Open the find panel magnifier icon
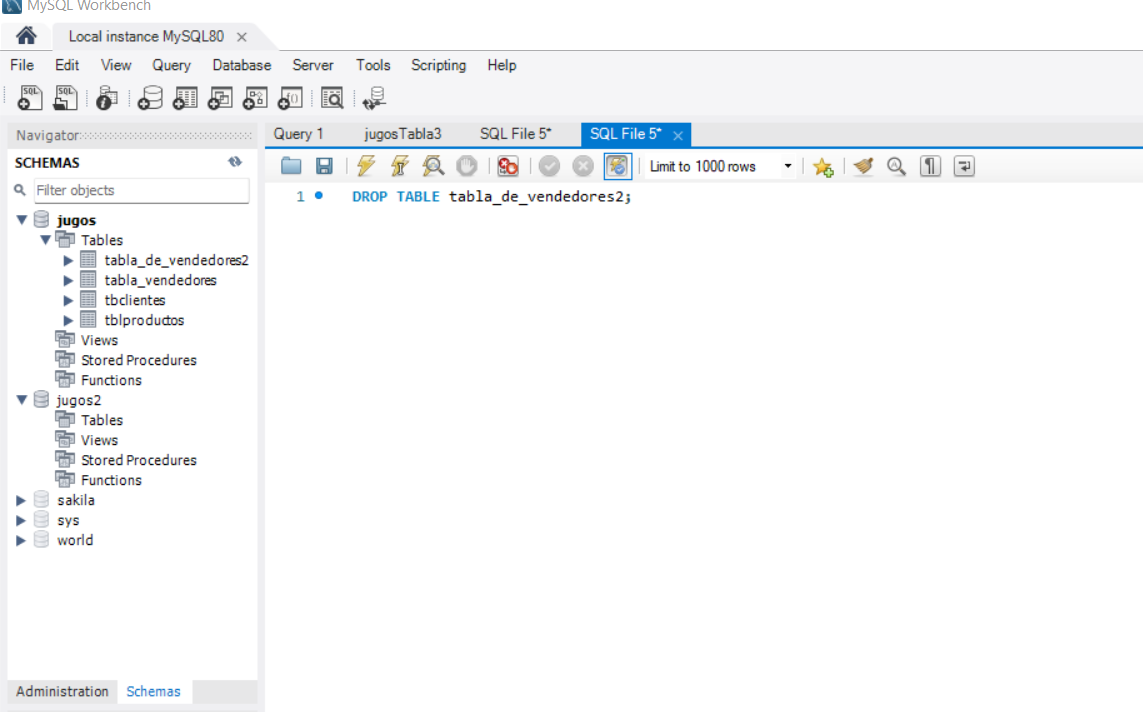1143x712 pixels. coord(897,166)
